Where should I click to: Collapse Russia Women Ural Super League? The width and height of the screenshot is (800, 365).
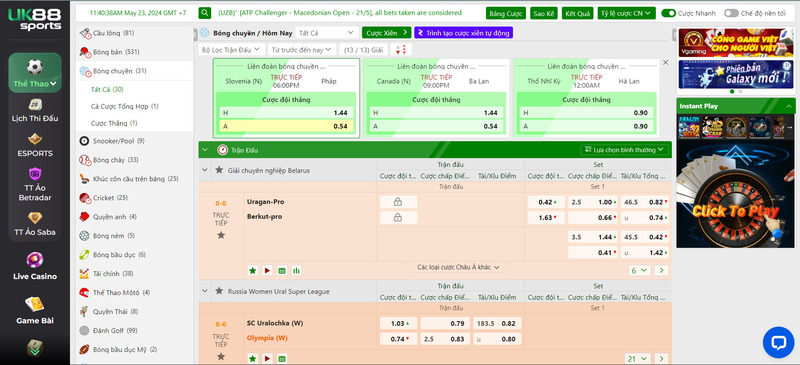tap(205, 291)
